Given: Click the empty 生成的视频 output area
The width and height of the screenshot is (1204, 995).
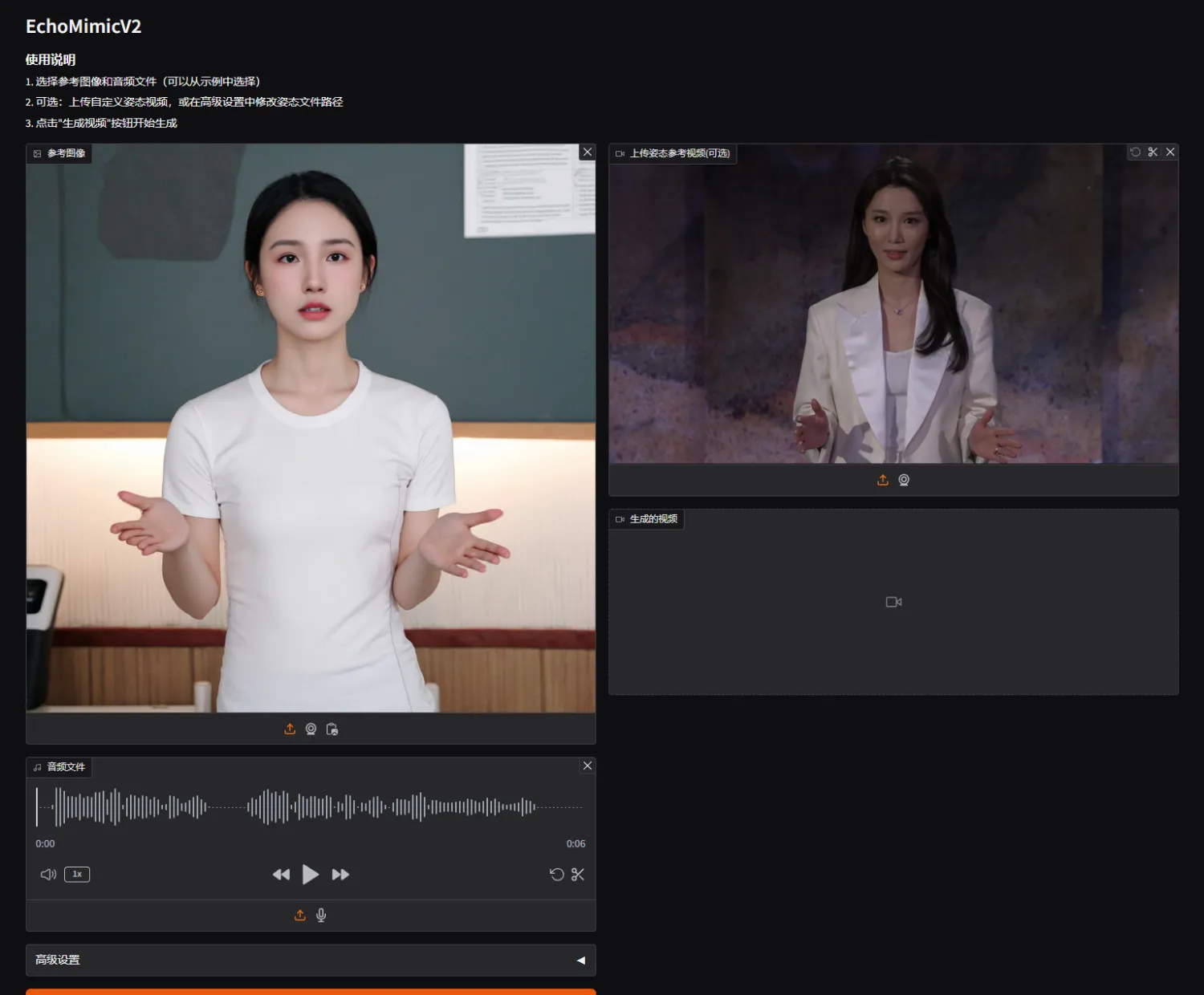Looking at the screenshot, I should 893,602.
